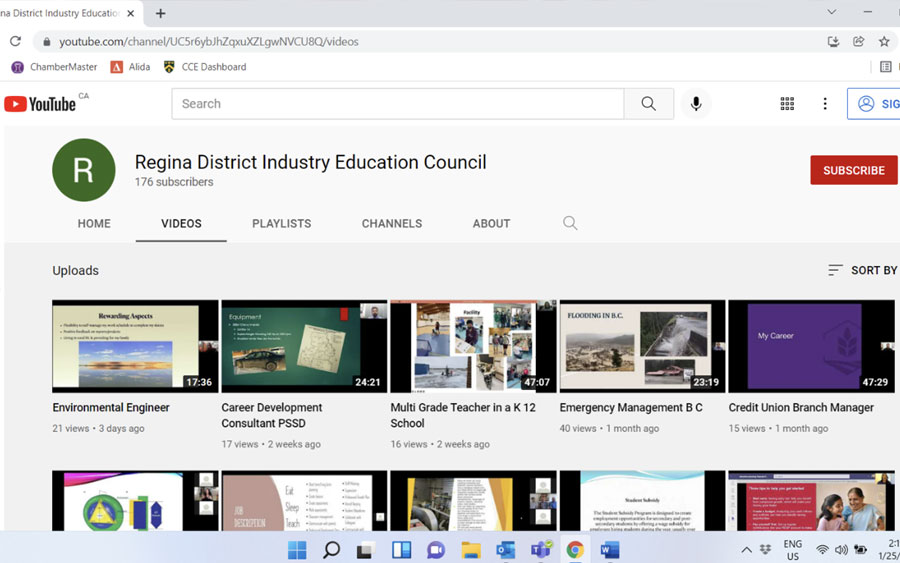Play the Environmental Engineer video thumbnail

135,346
